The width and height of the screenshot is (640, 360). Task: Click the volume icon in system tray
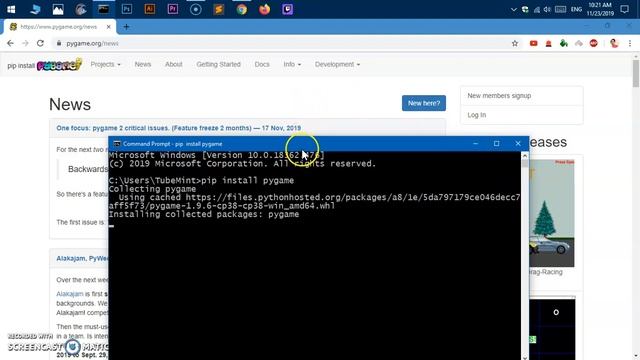pyautogui.click(x=547, y=9)
